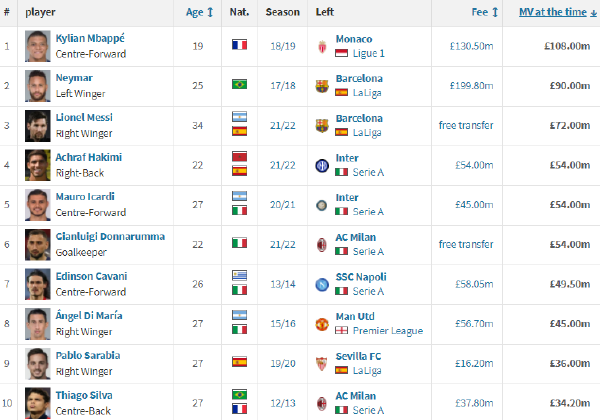
Task: Click Manchester United crest icon
Action: (x=322, y=324)
